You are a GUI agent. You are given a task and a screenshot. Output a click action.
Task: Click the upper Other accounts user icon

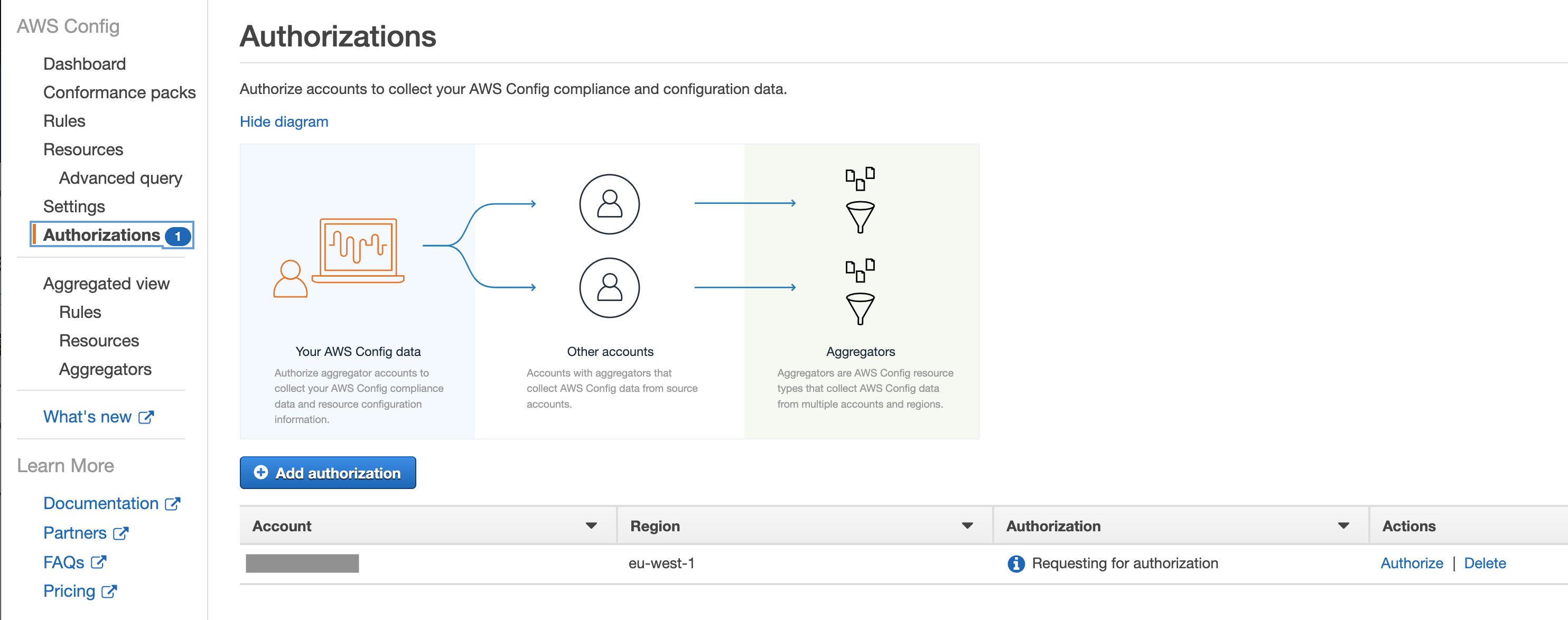tap(609, 204)
